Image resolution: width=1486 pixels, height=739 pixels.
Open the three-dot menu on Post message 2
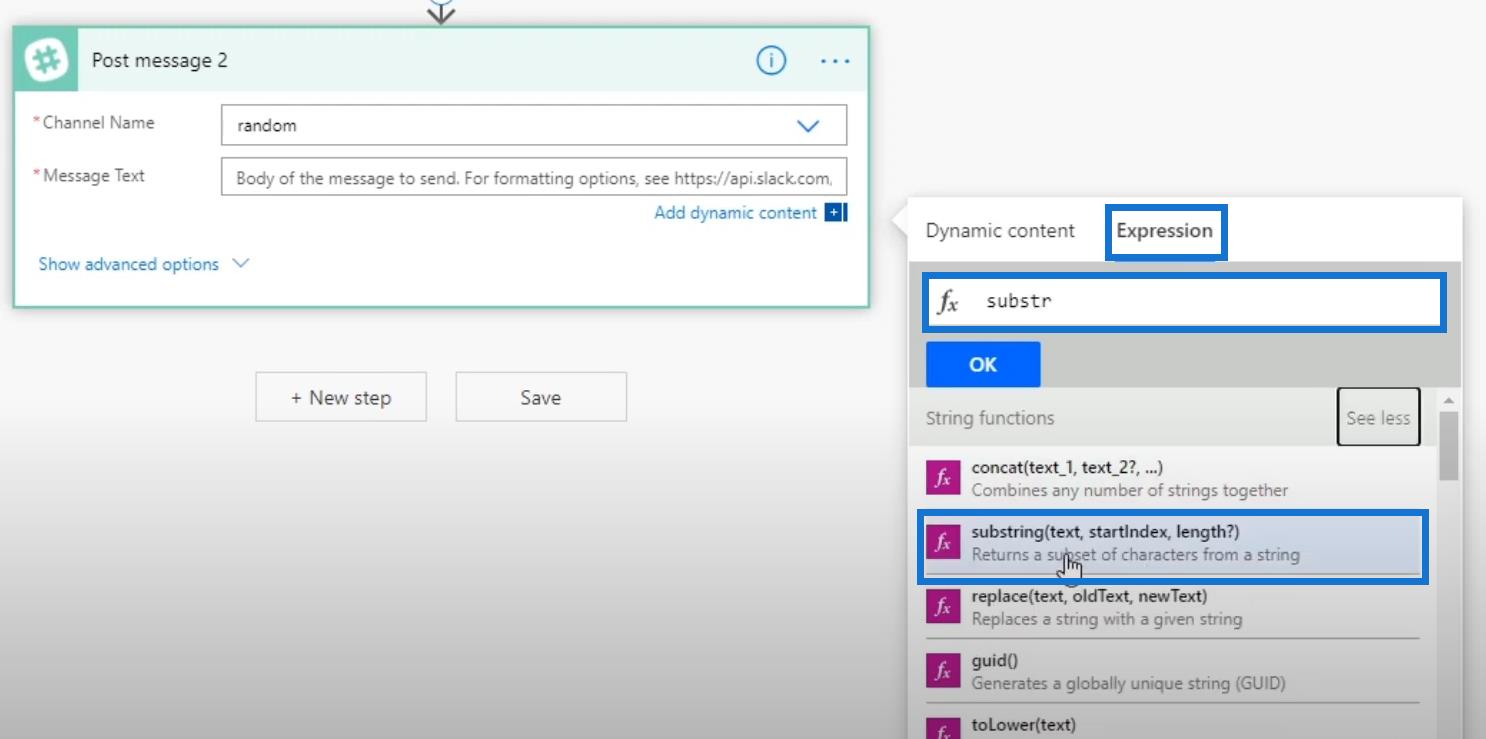click(835, 61)
